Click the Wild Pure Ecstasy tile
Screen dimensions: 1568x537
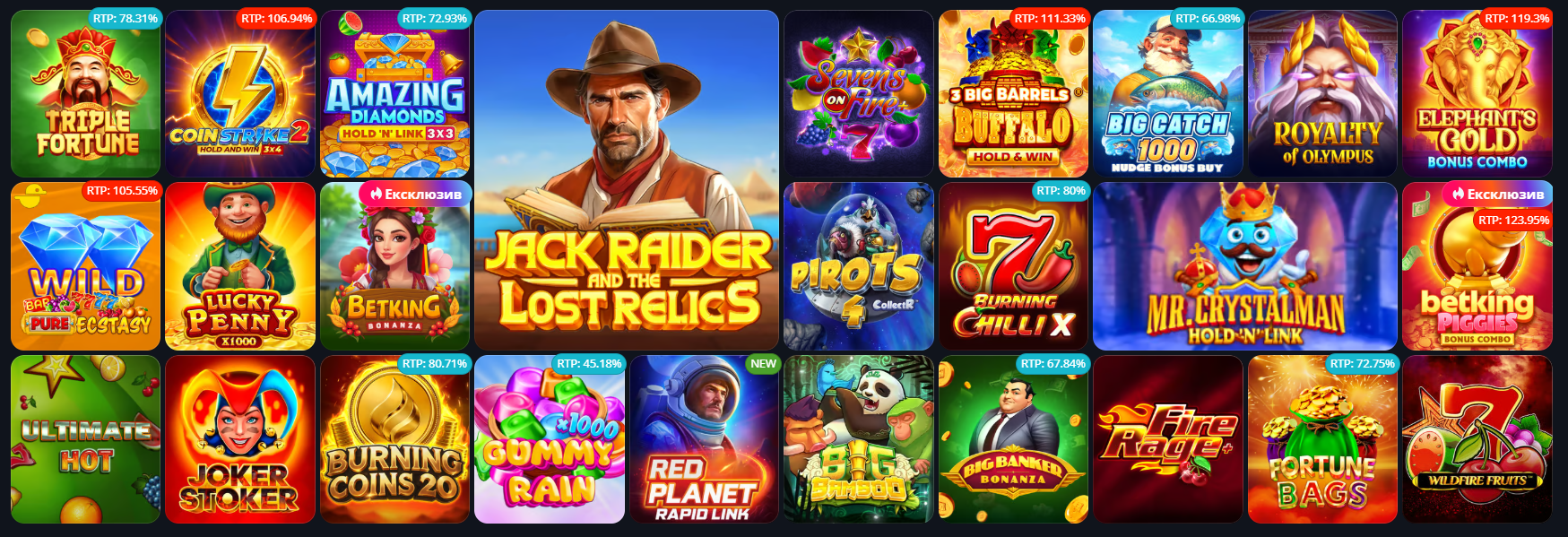click(x=86, y=266)
